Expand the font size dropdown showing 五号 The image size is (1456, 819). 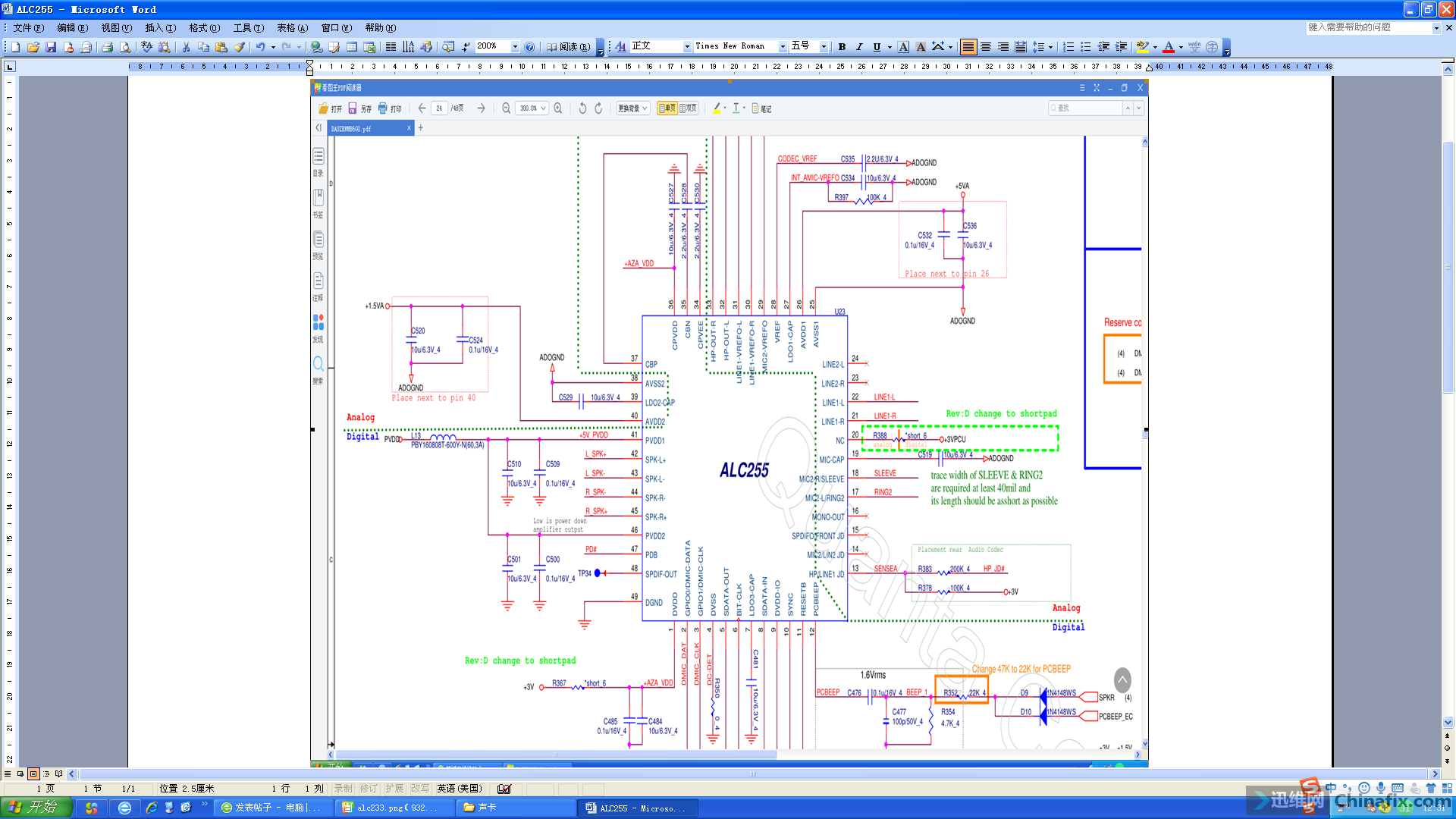coord(824,47)
